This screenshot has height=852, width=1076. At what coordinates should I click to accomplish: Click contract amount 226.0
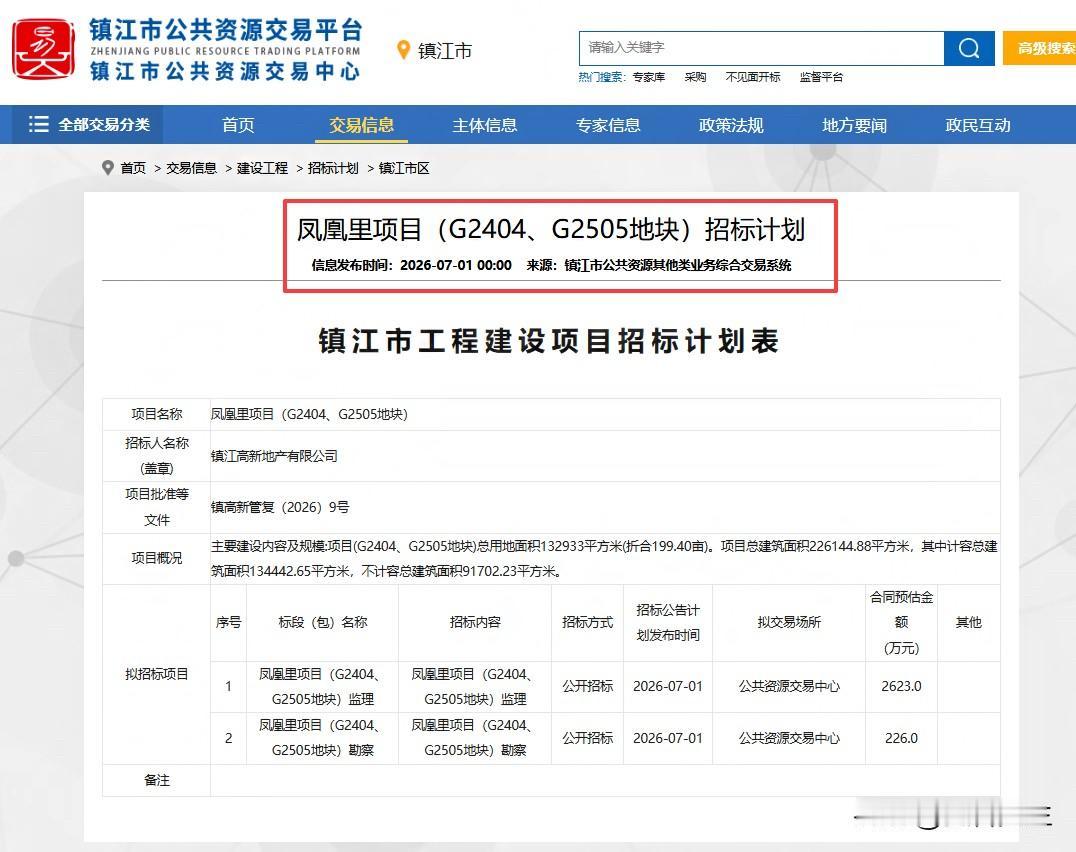pos(901,738)
